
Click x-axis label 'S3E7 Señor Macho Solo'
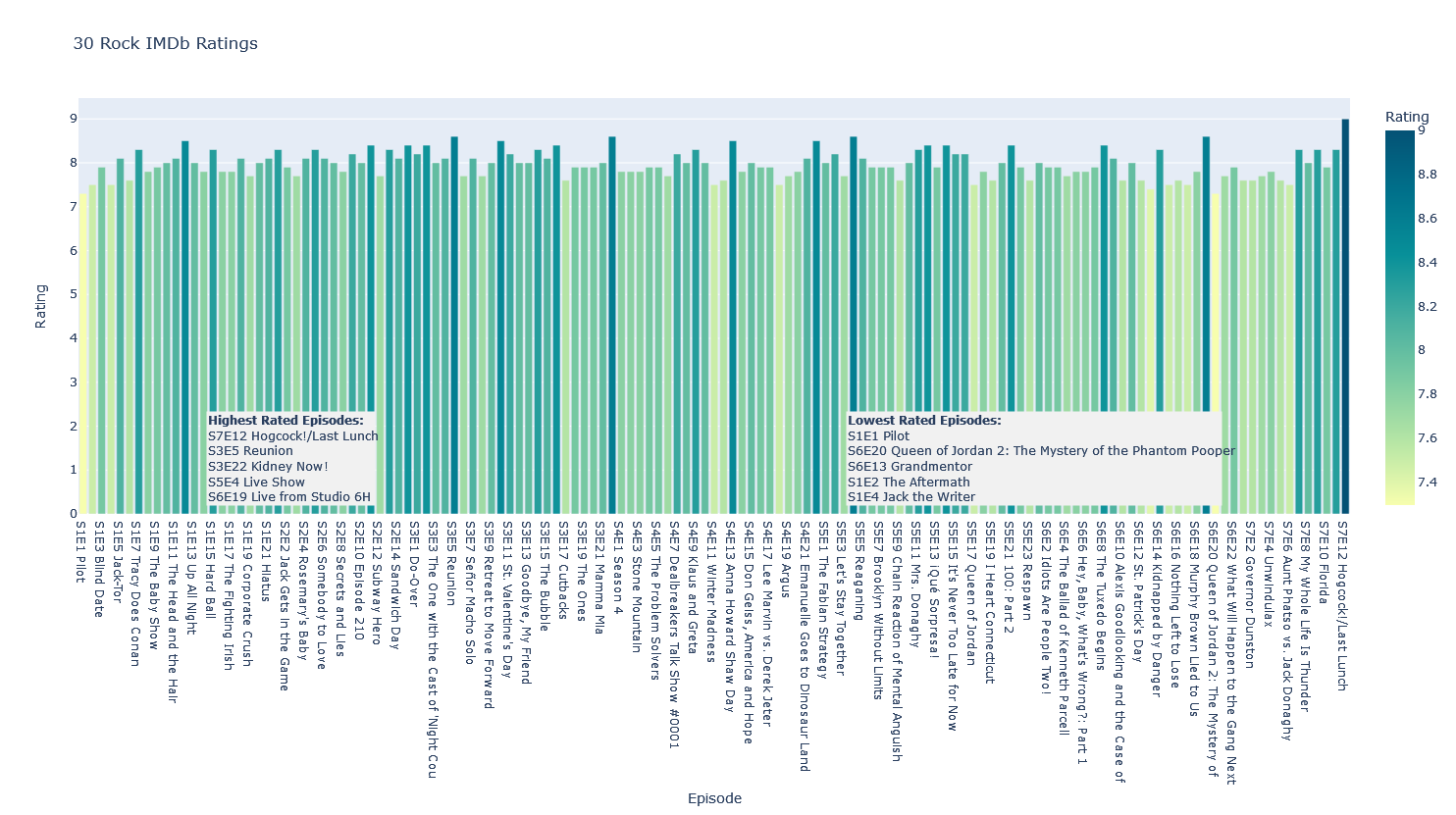[x=470, y=592]
